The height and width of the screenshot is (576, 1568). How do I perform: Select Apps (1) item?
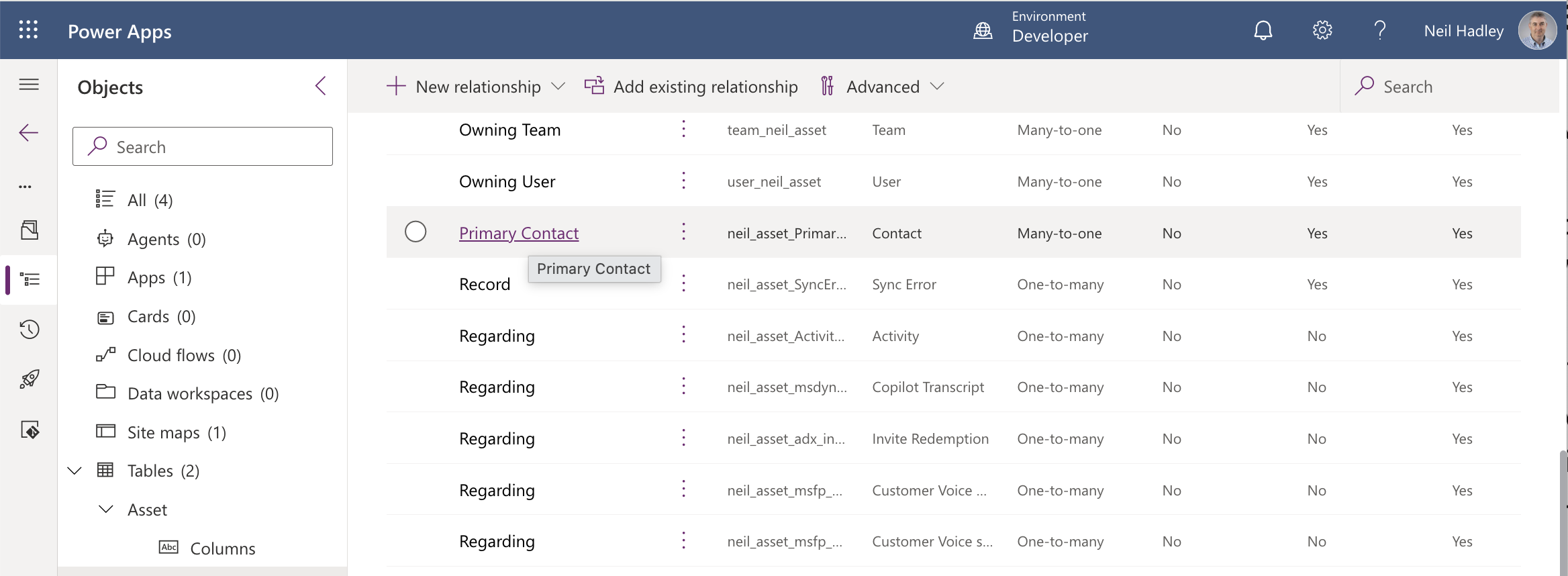(160, 277)
